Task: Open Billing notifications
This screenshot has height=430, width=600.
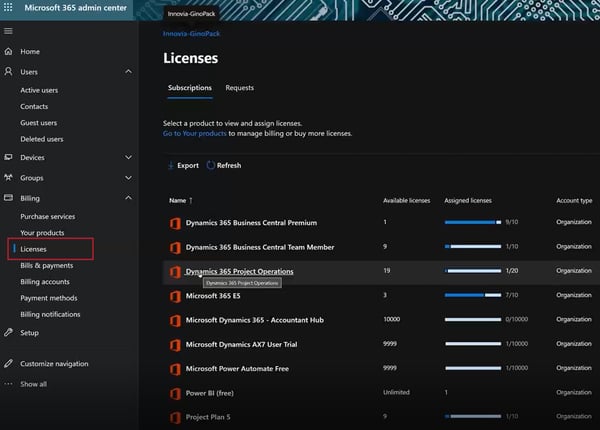Action: pos(50,314)
